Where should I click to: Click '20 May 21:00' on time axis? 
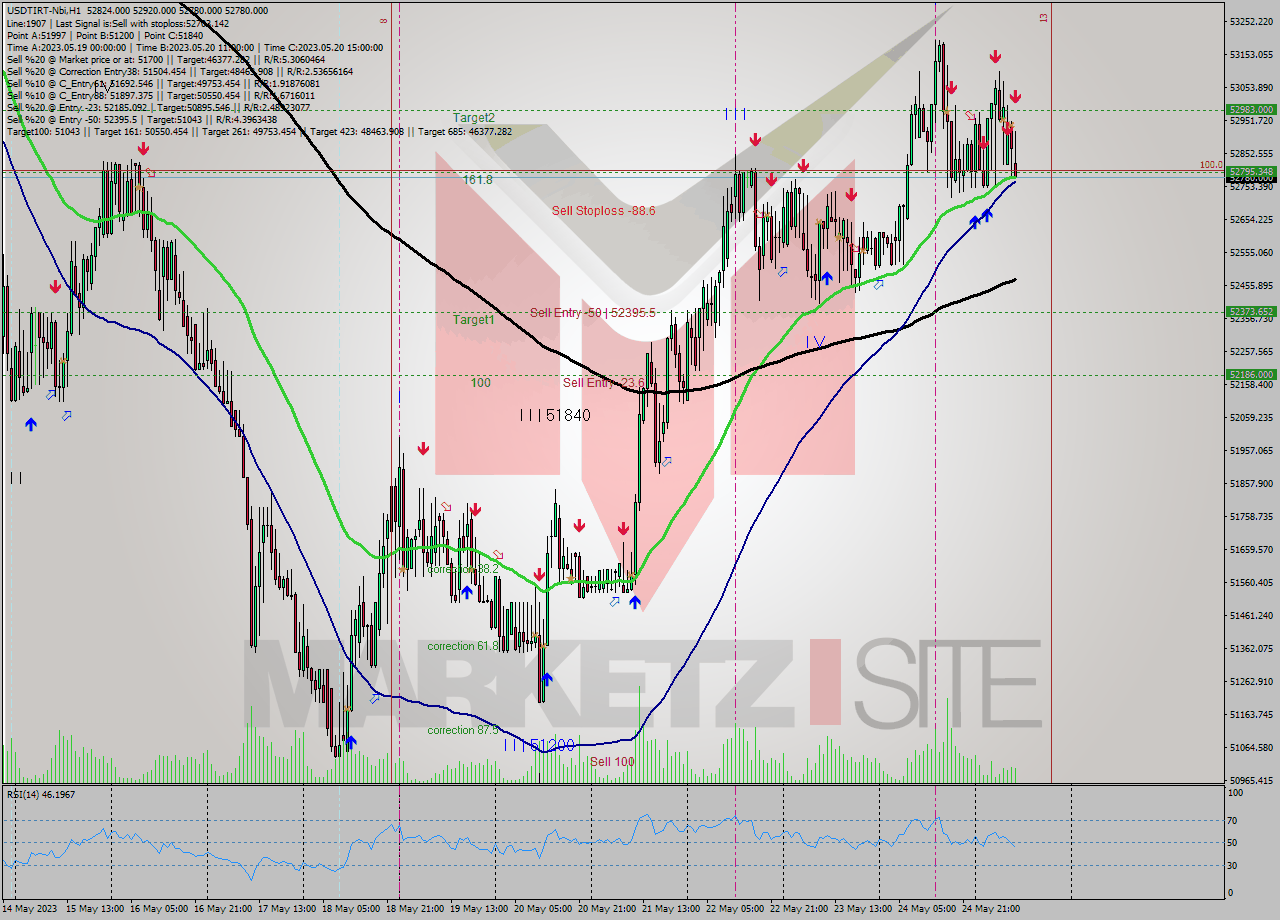pyautogui.click(x=608, y=908)
